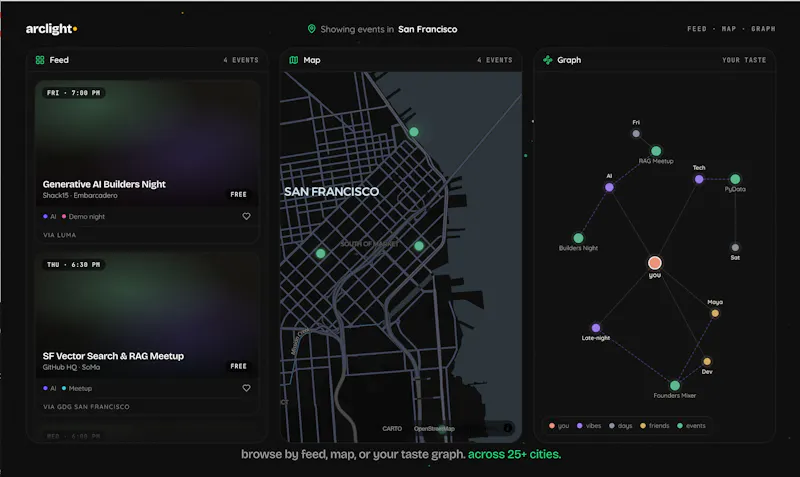Select the RAG Meetup event node
The width and height of the screenshot is (800, 477).
point(656,151)
